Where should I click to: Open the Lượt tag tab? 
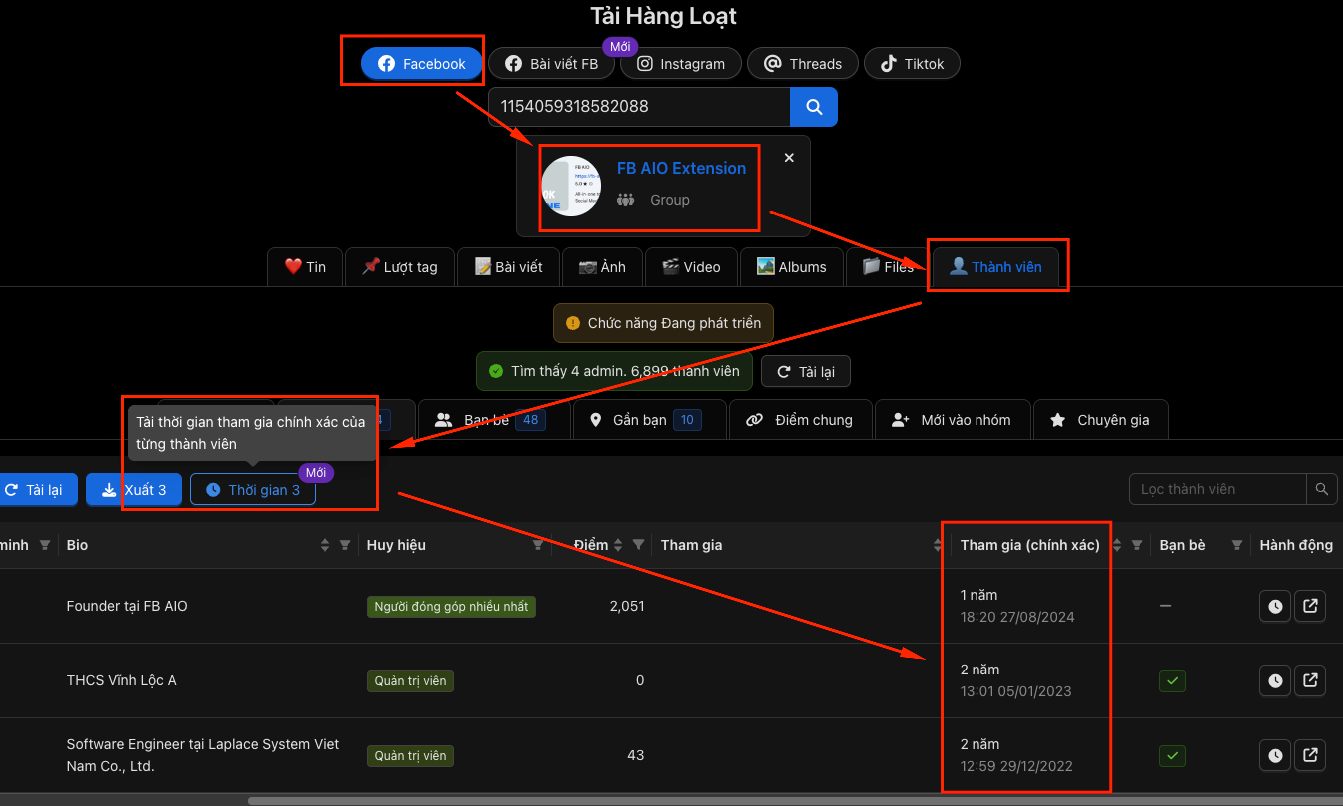point(399,267)
